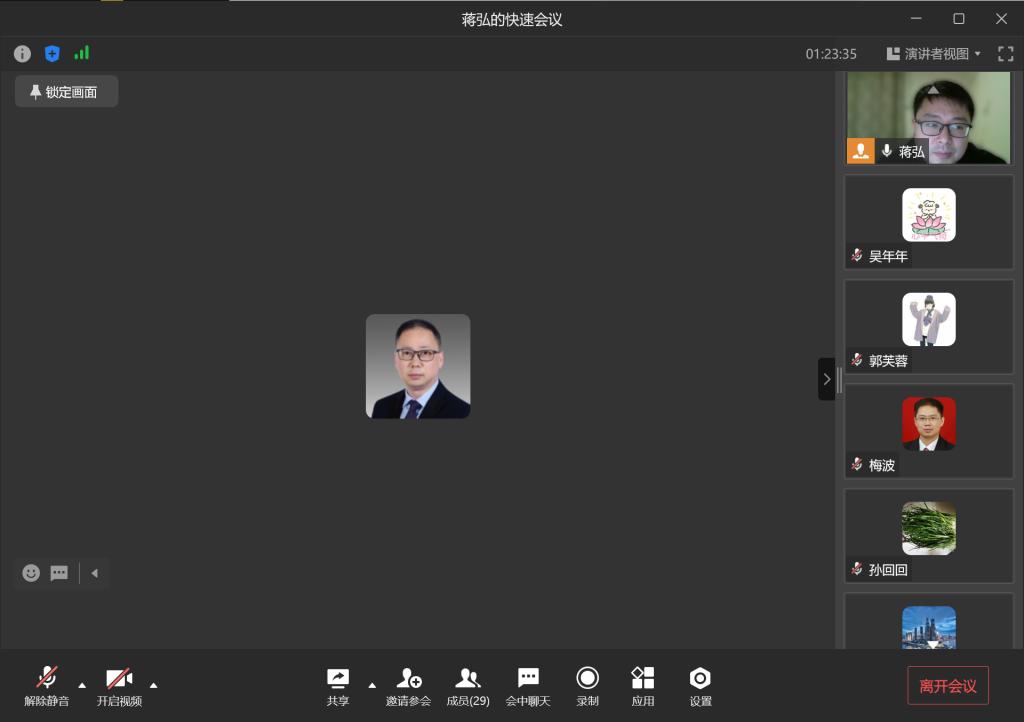Open the 成员(29) members list
Screen dimensions: 1024x722
(x=467, y=685)
